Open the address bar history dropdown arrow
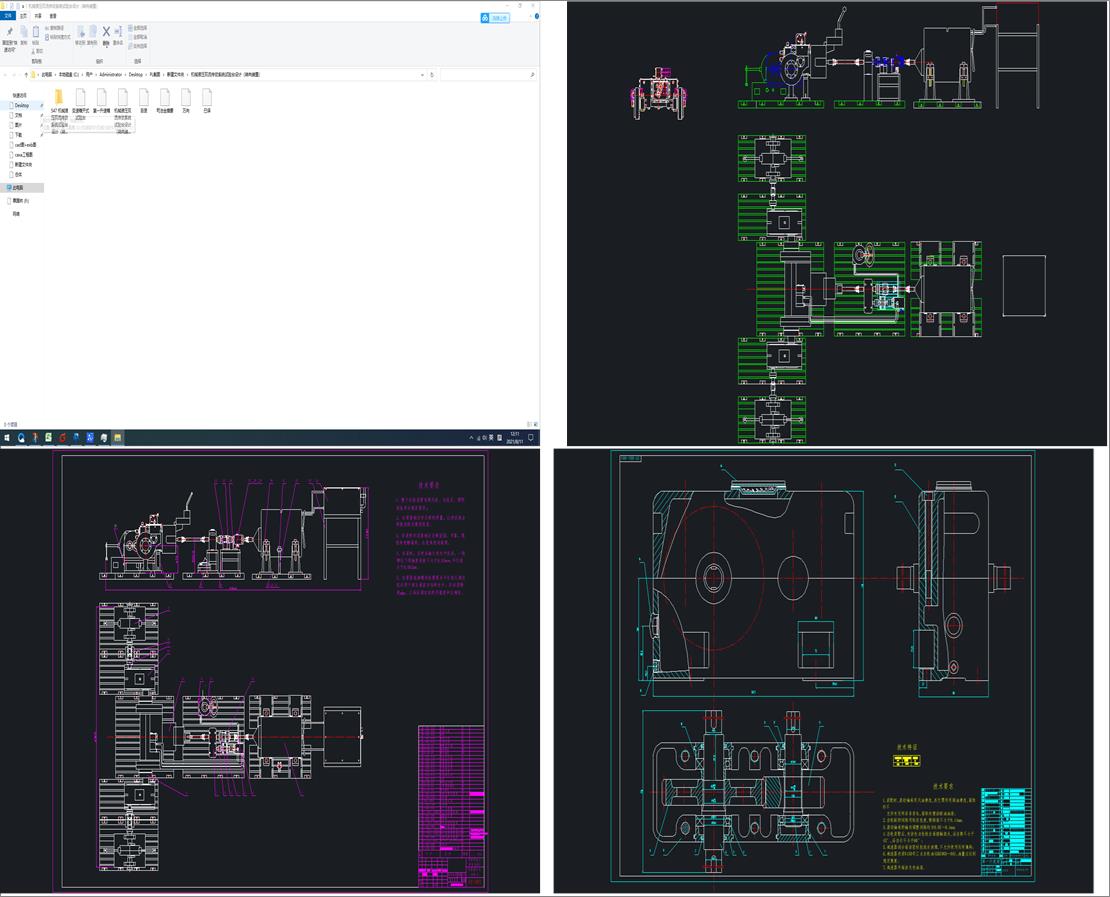 (x=423, y=74)
